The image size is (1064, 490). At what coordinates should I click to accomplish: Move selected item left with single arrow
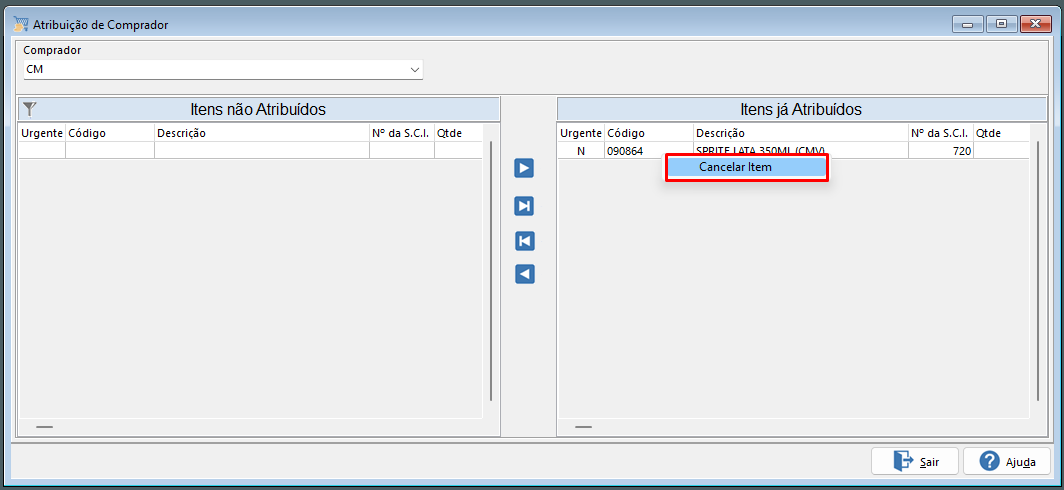(x=524, y=274)
